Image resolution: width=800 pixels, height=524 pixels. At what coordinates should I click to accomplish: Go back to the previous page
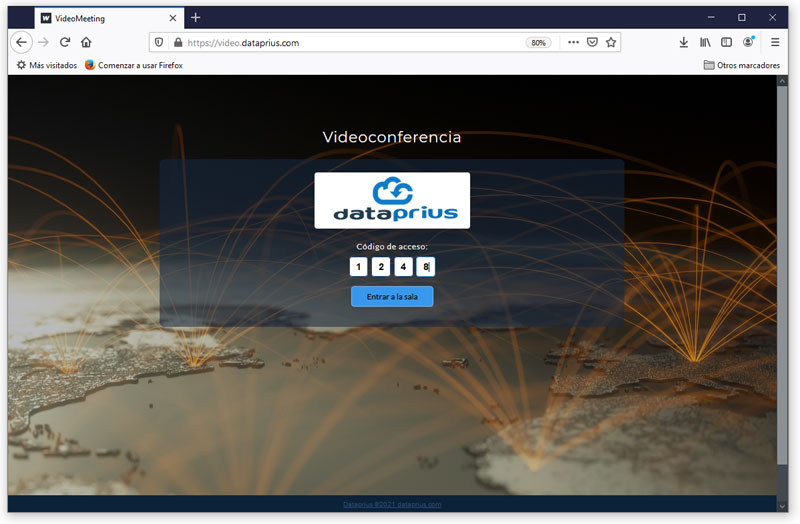coord(21,42)
